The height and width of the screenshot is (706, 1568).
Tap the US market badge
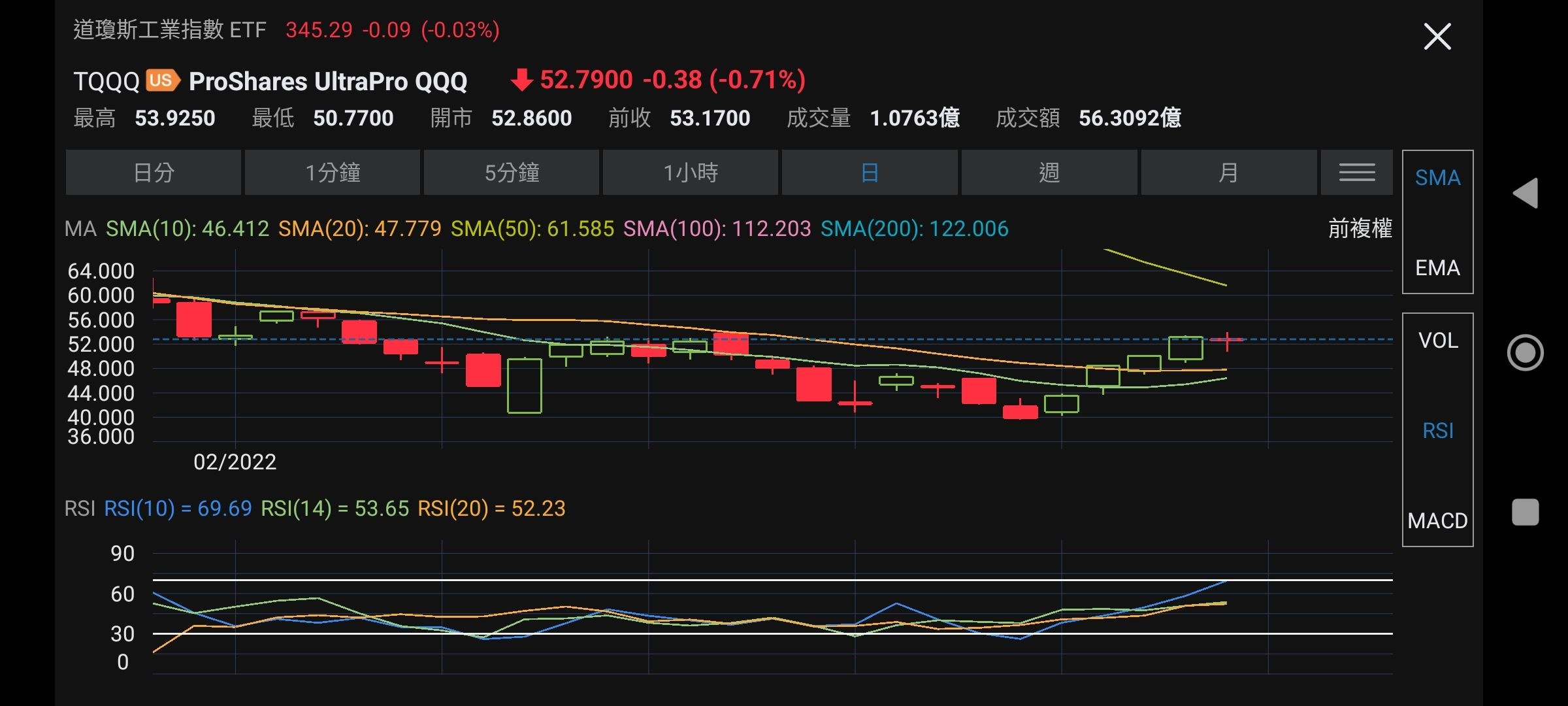coord(163,80)
